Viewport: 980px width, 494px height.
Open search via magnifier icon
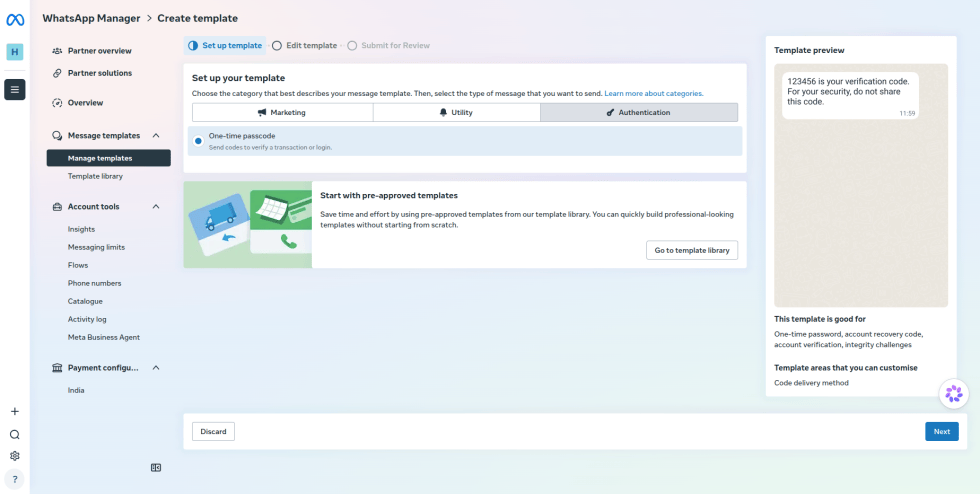click(15, 435)
